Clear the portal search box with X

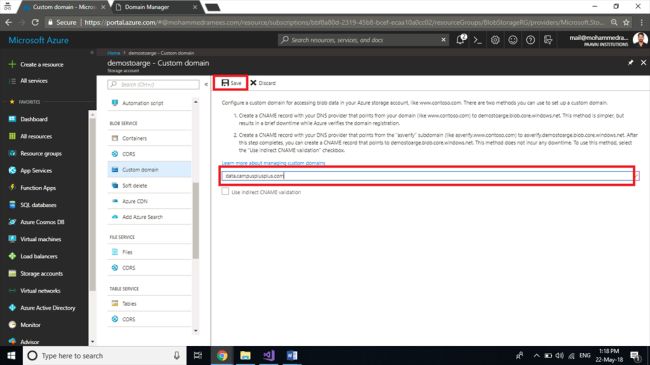[x=443, y=40]
